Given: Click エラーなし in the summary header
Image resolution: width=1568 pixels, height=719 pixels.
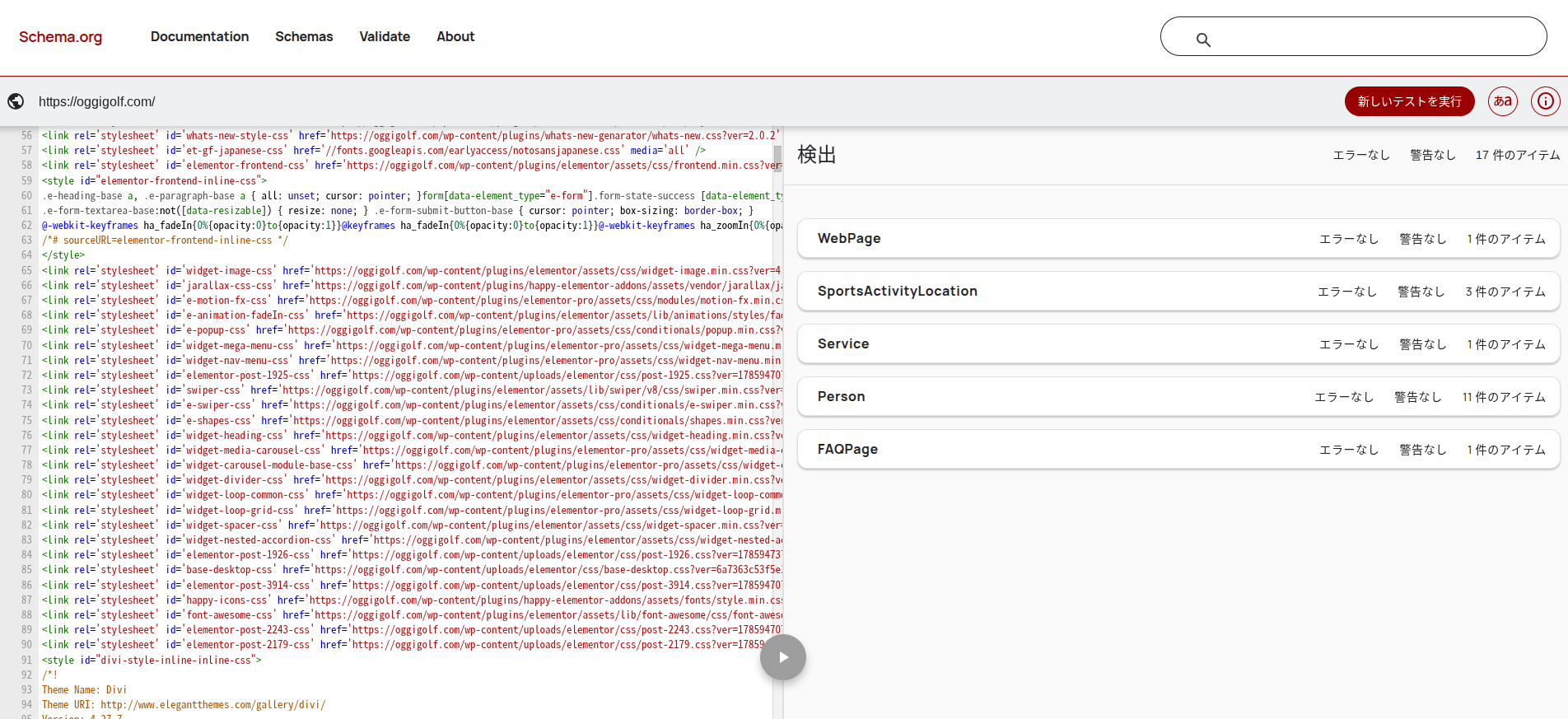Looking at the screenshot, I should [1361, 155].
